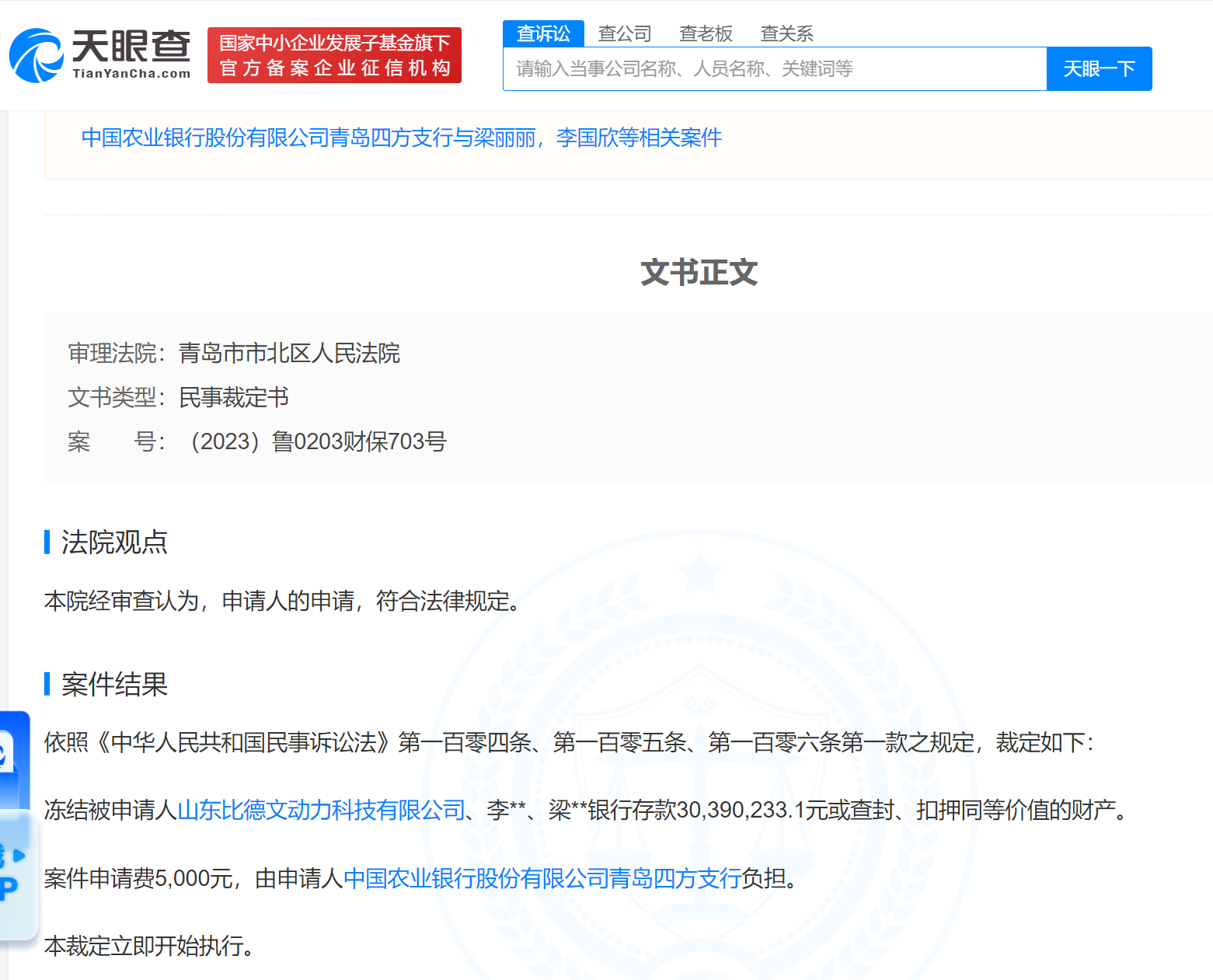Select the 案件申请费5,000元 text

click(x=138, y=878)
